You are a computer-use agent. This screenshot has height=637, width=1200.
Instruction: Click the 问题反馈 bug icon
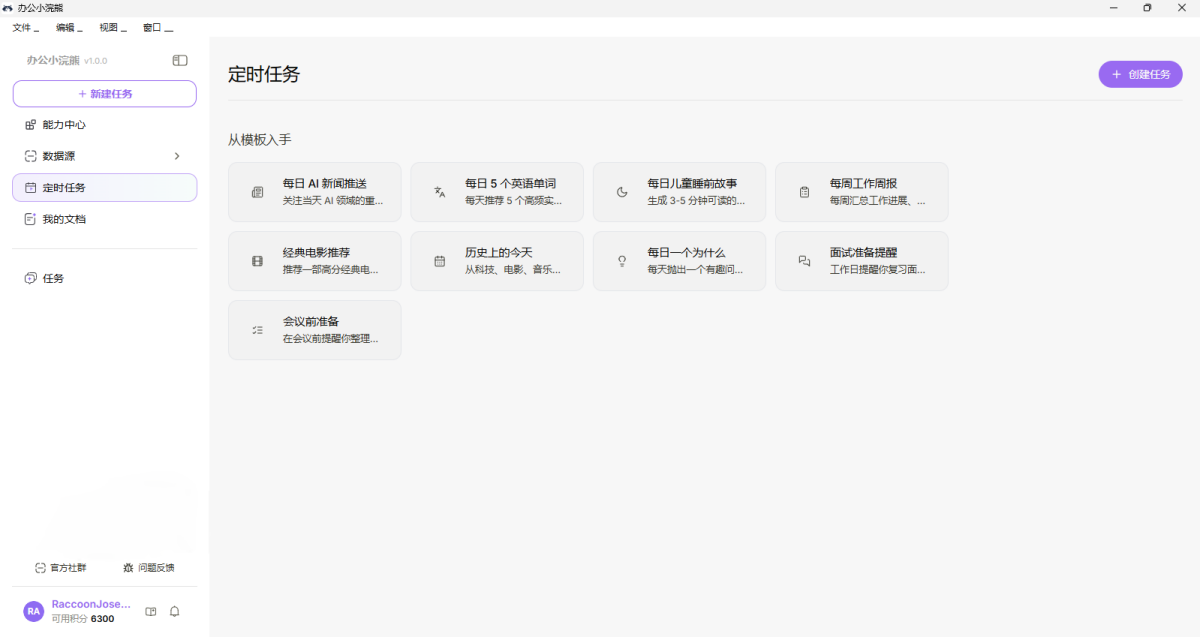[128, 567]
